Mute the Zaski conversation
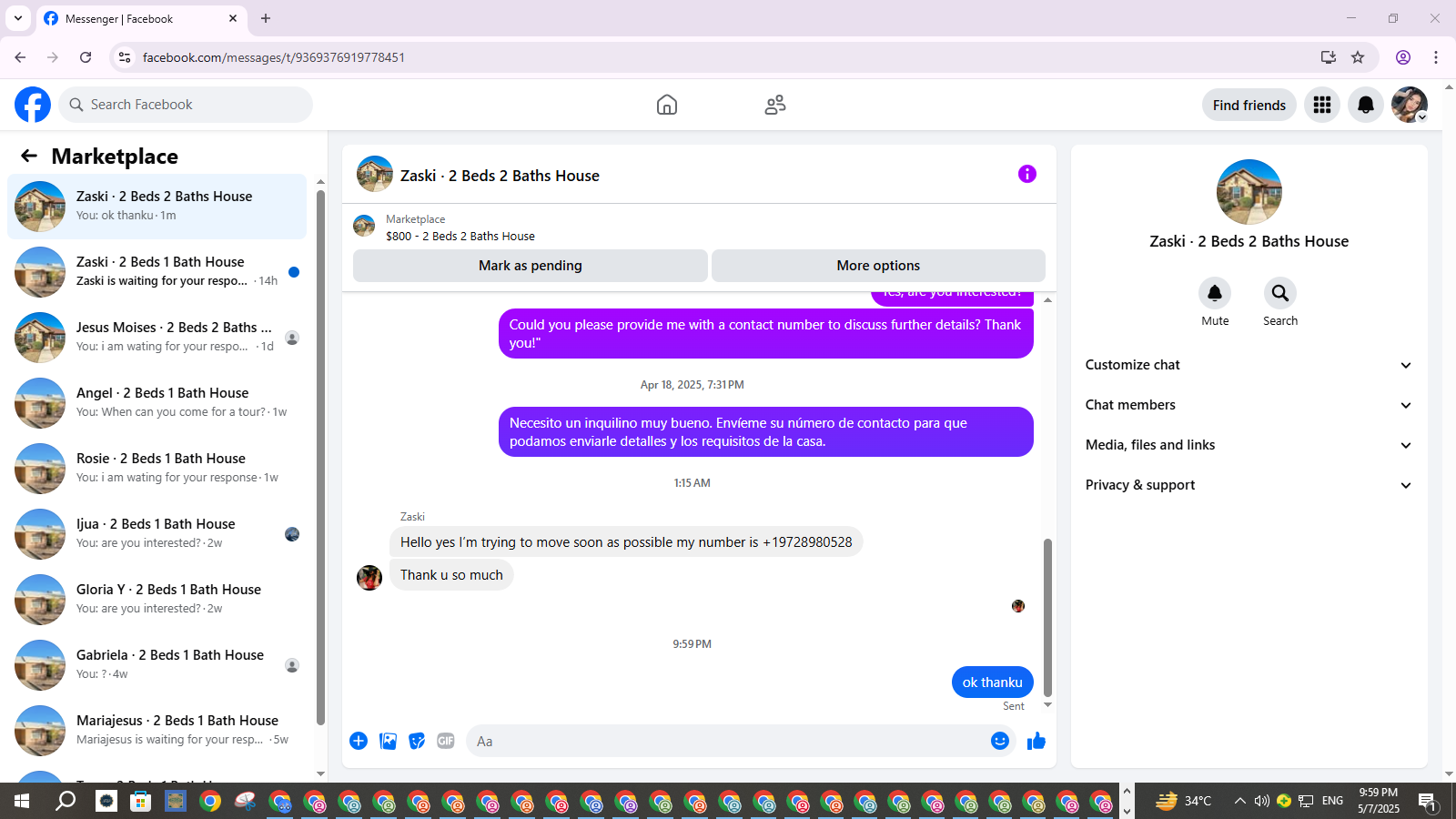1456x819 pixels. (x=1215, y=293)
